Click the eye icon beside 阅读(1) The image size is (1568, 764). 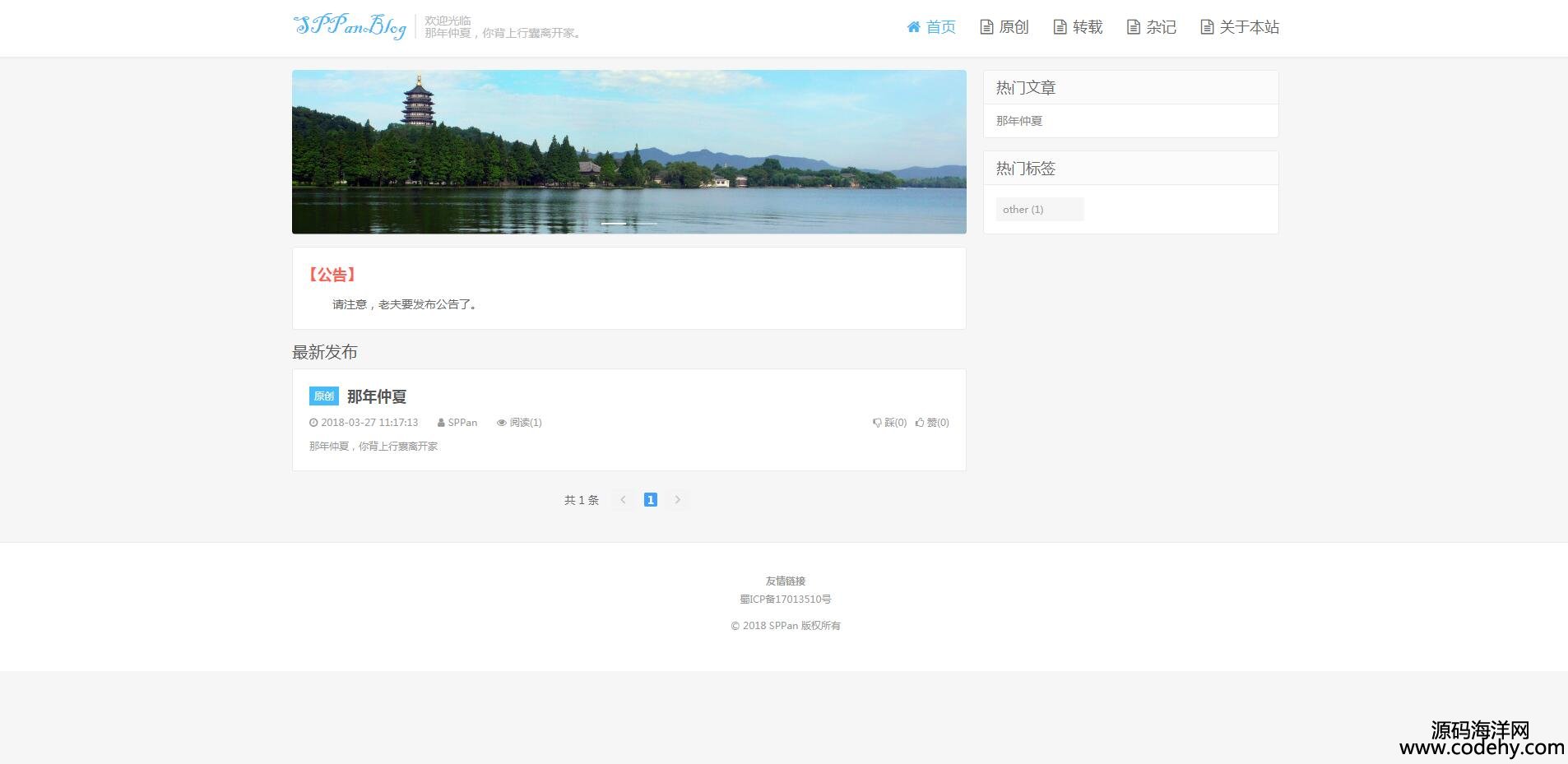[x=501, y=423]
